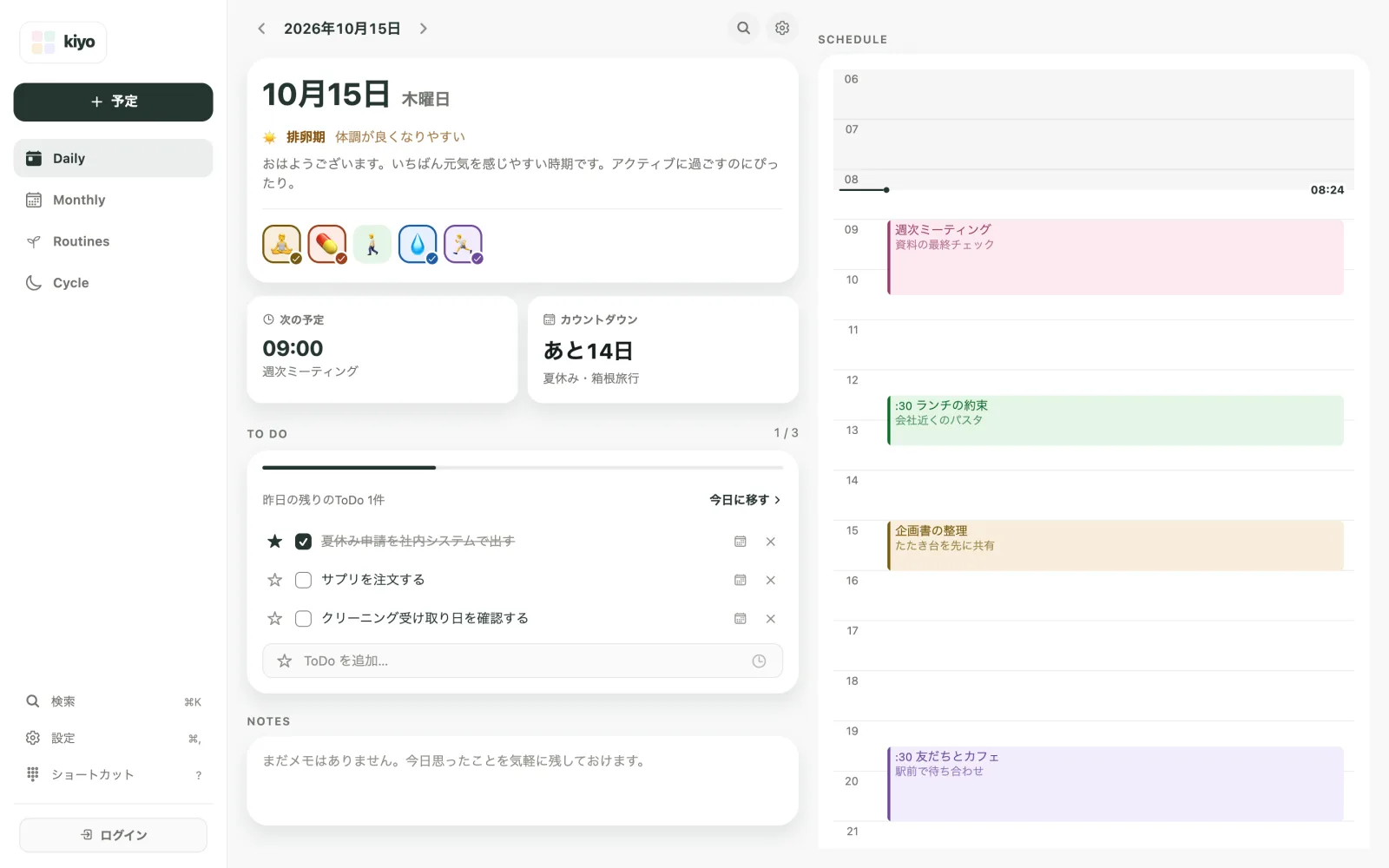Image resolution: width=1389 pixels, height=868 pixels.
Task: Uncheck 夏休み申請を社内システムで出す
Action: [303, 542]
